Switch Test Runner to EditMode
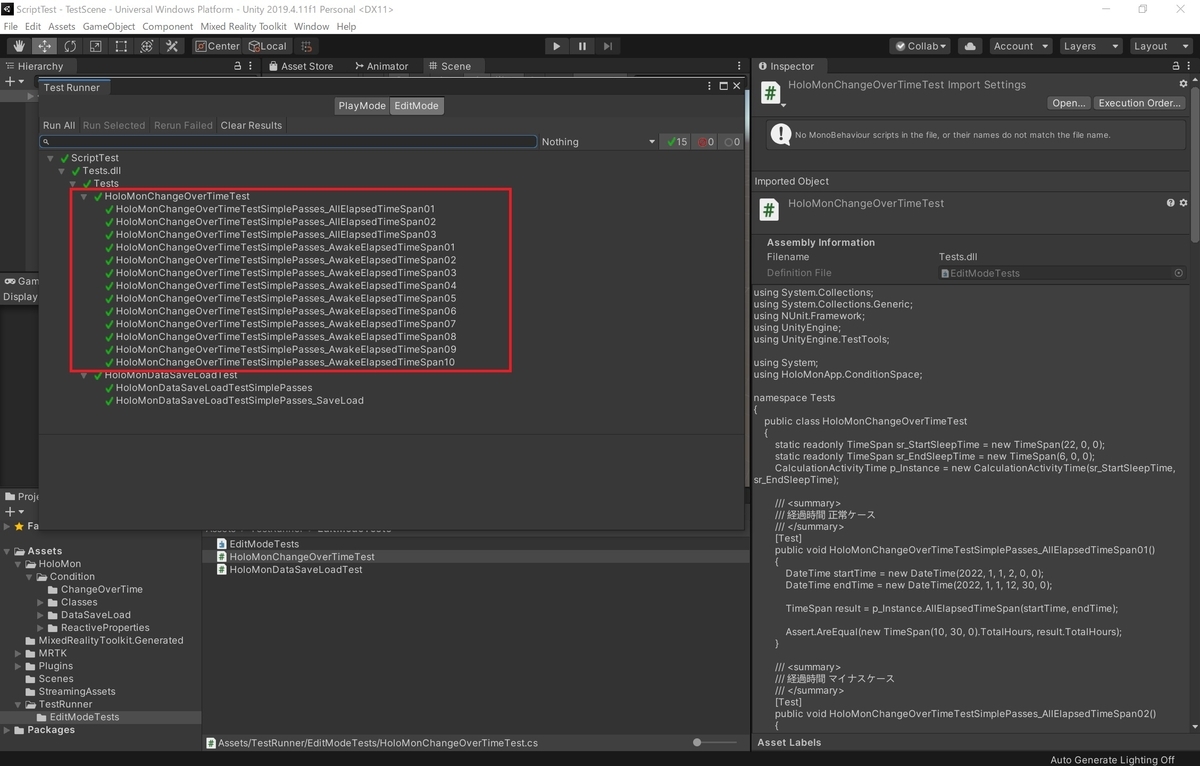 click(416, 105)
